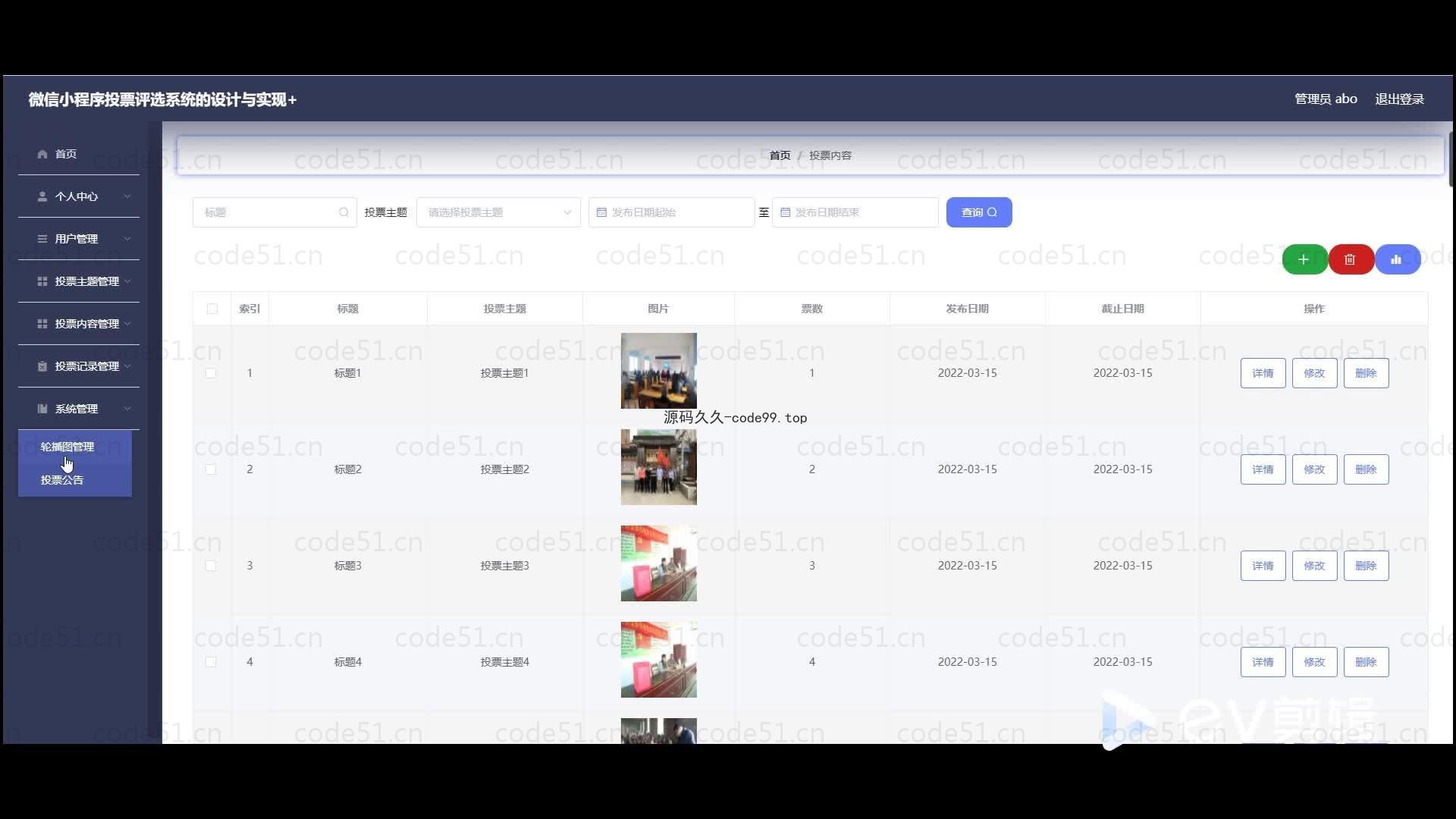
Task: Click the 票数 column header
Action: click(811, 309)
